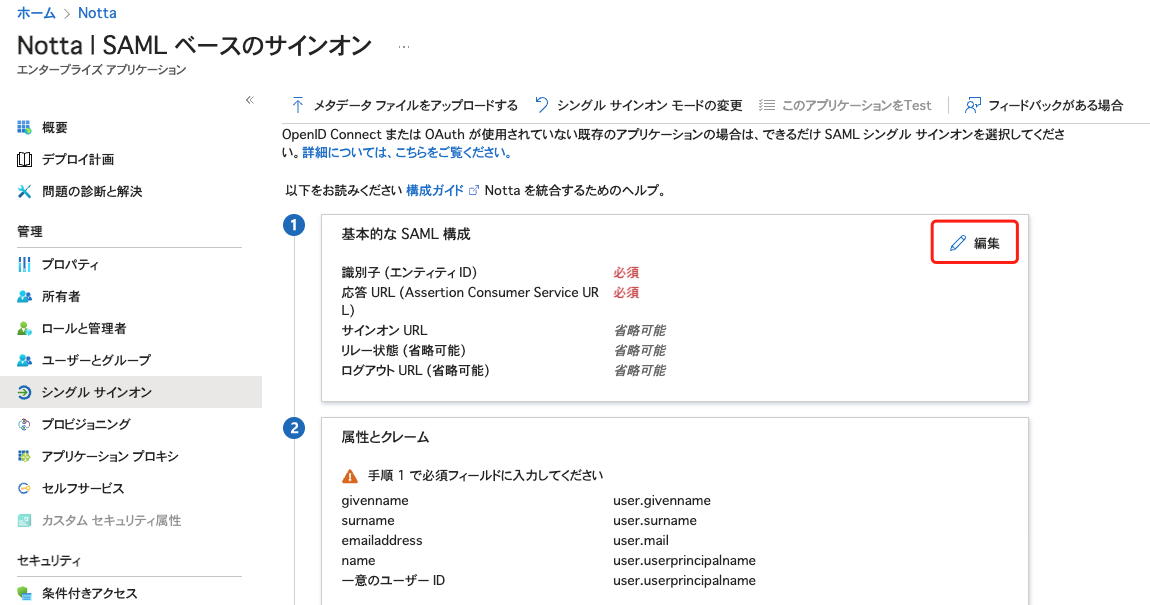Open プロビジョニング page
This screenshot has height=605, width=1150.
(x=86, y=424)
